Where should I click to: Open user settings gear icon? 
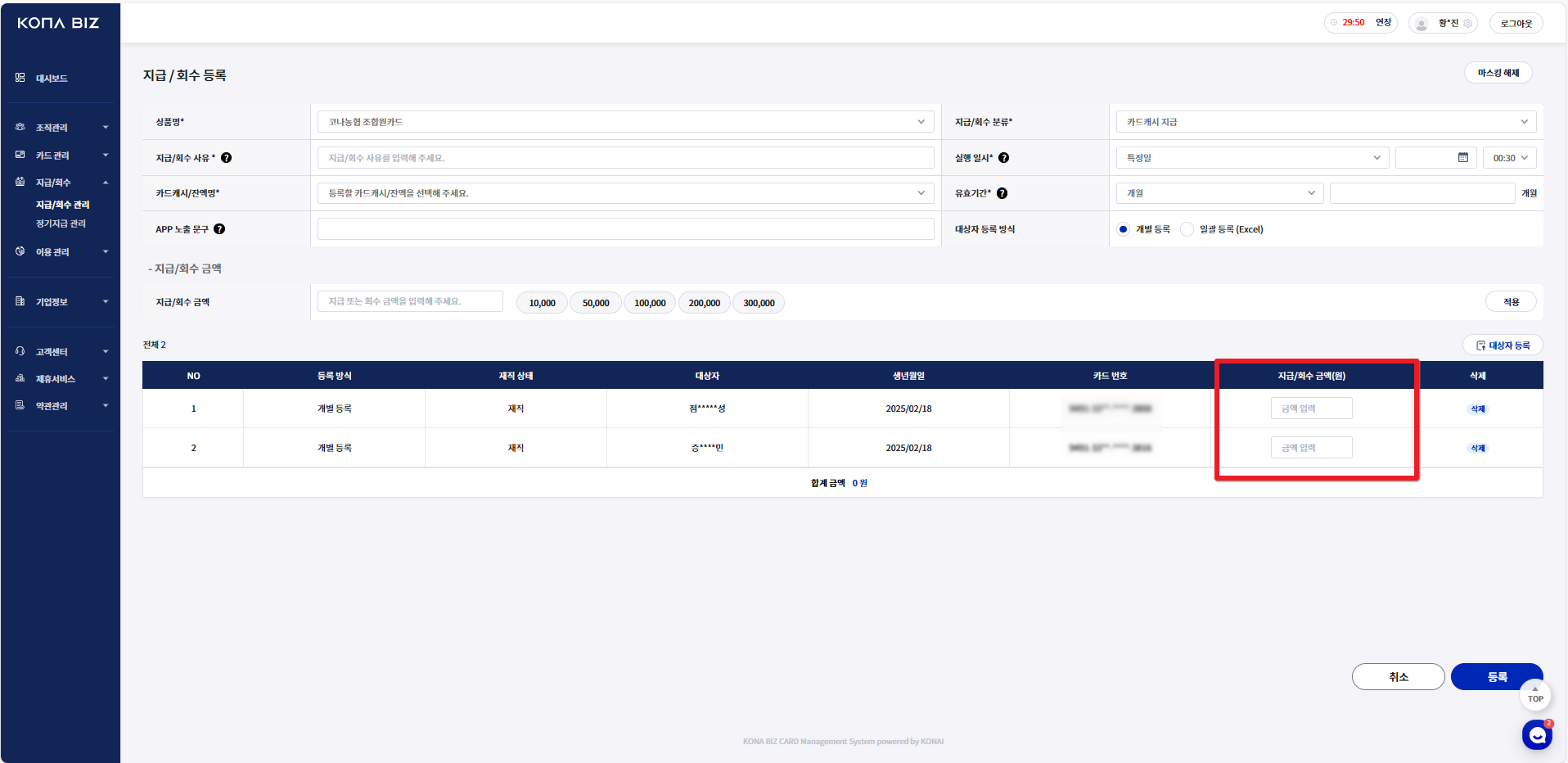1468,23
